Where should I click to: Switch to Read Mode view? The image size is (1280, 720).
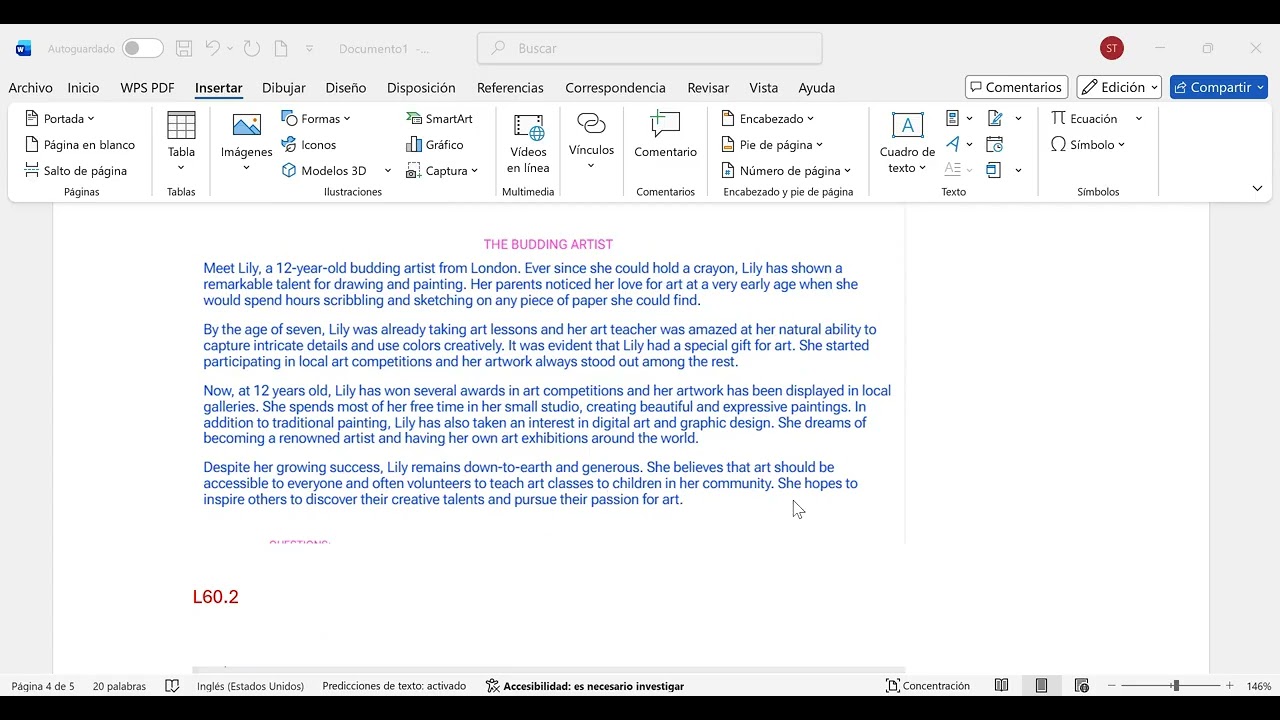[1001, 686]
